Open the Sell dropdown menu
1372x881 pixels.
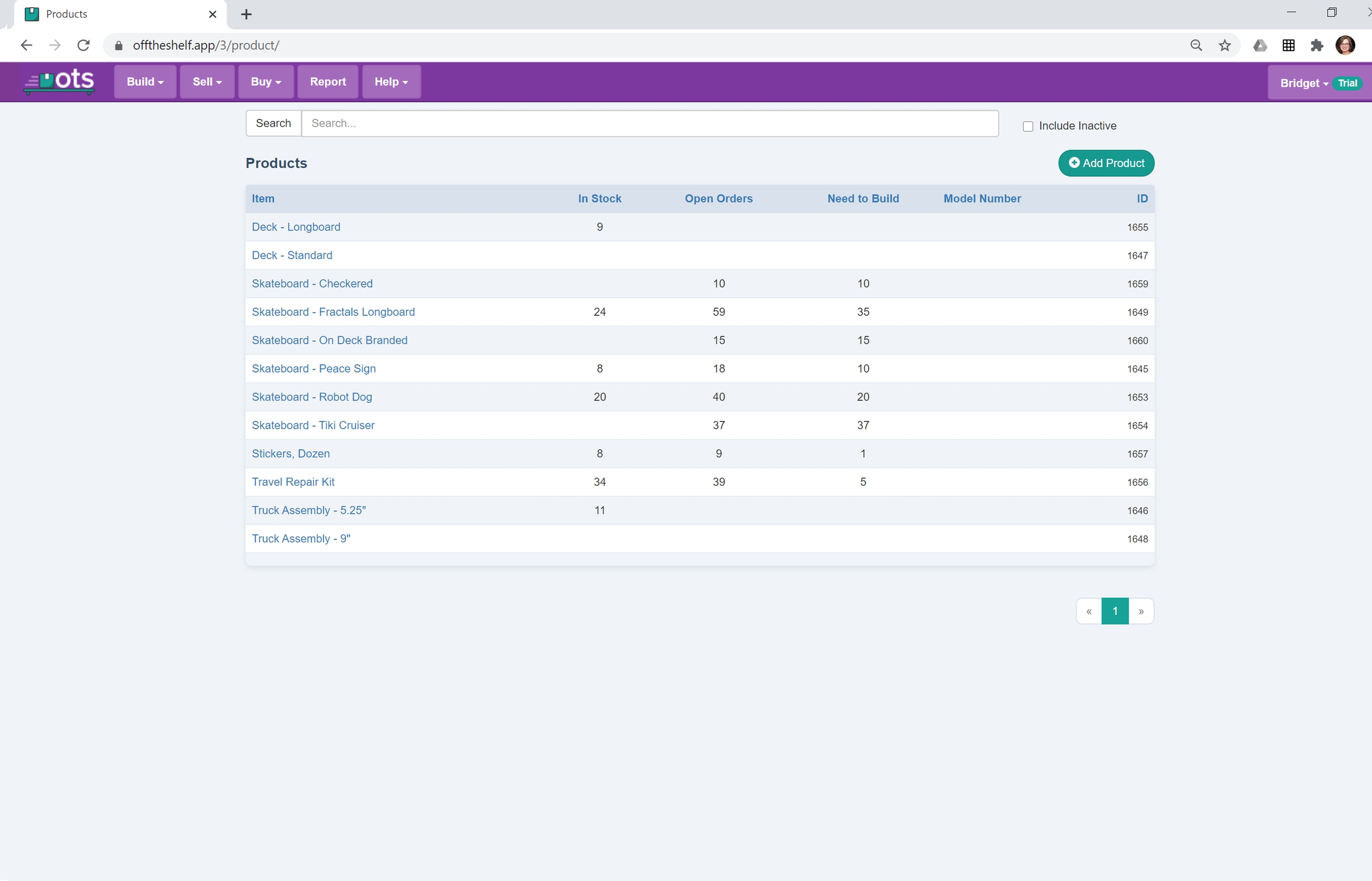click(207, 82)
